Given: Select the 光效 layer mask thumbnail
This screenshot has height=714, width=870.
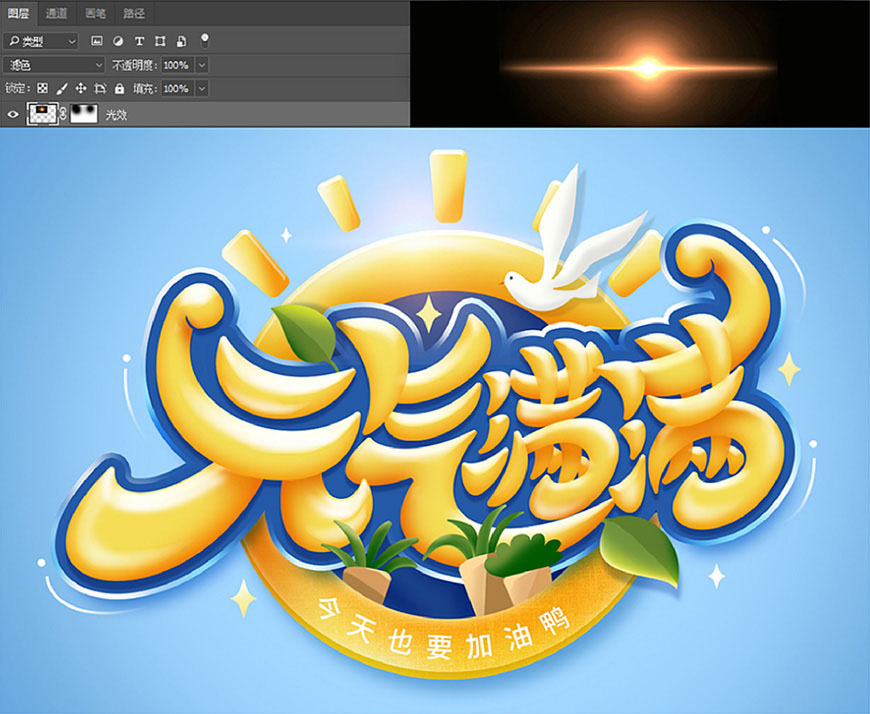Looking at the screenshot, I should [x=84, y=114].
